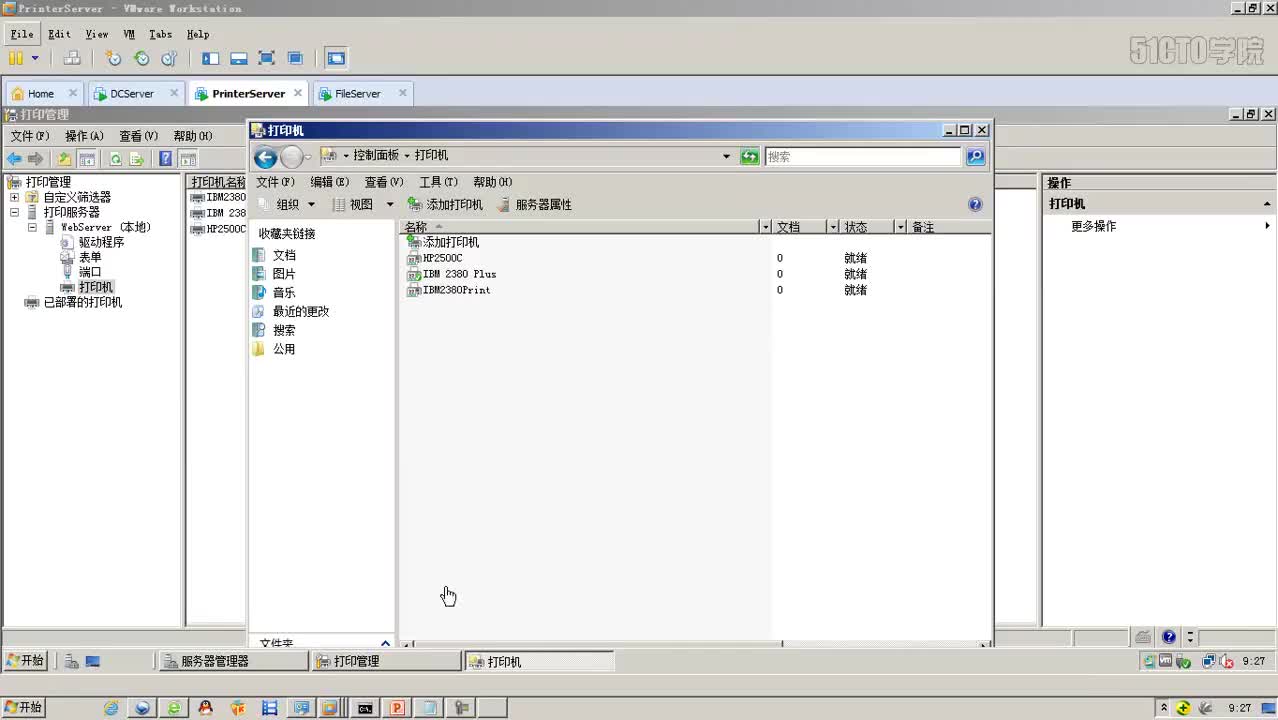Click the 状态 column header

[x=868, y=227]
